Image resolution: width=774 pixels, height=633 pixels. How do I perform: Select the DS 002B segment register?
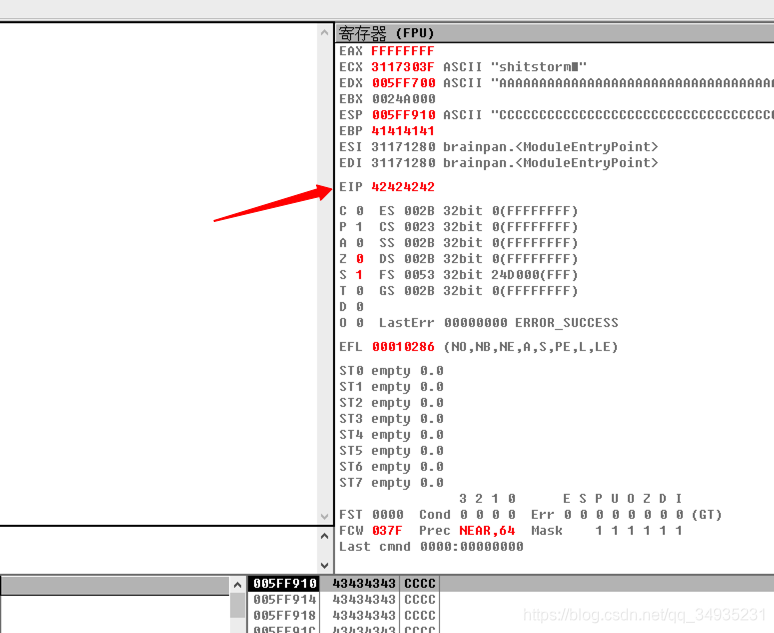478,259
